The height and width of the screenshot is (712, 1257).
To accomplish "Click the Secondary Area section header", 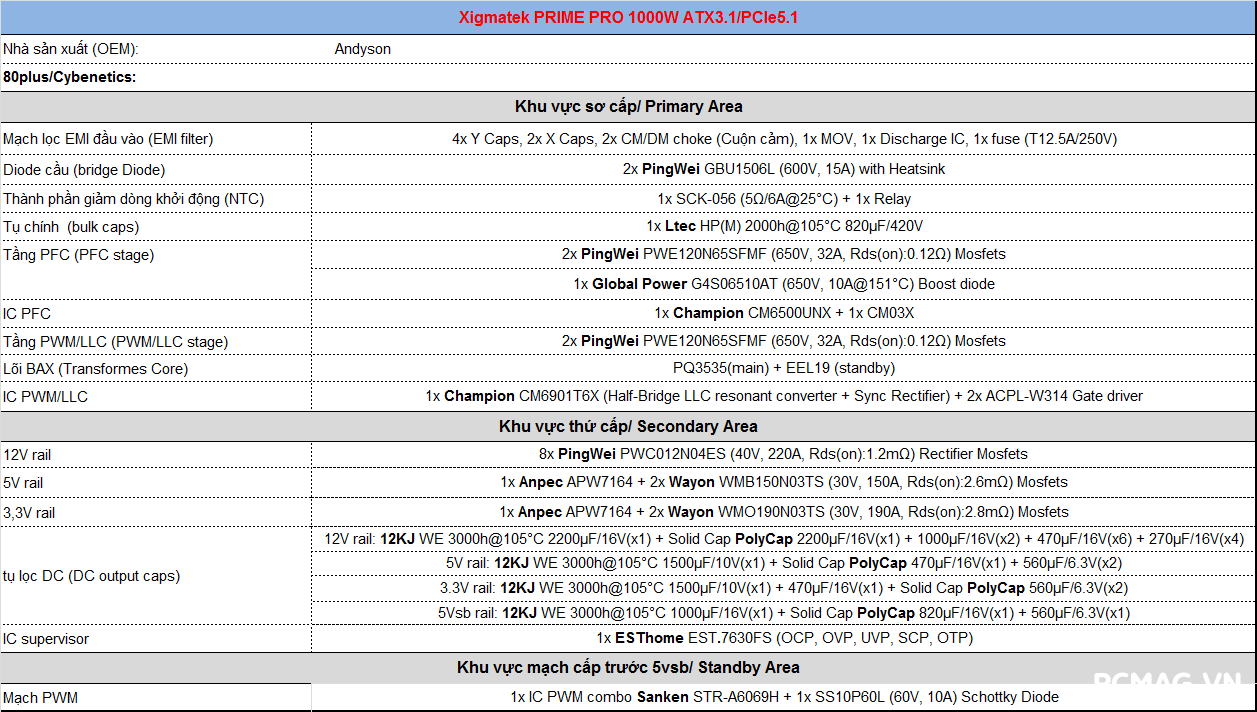I will (x=628, y=426).
